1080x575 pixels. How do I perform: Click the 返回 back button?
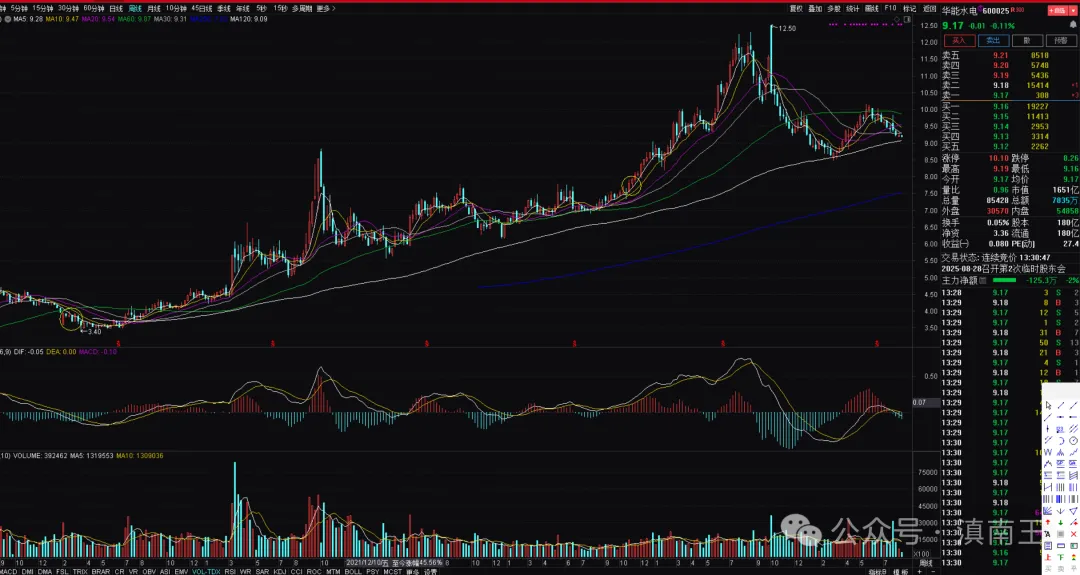(x=929, y=8)
